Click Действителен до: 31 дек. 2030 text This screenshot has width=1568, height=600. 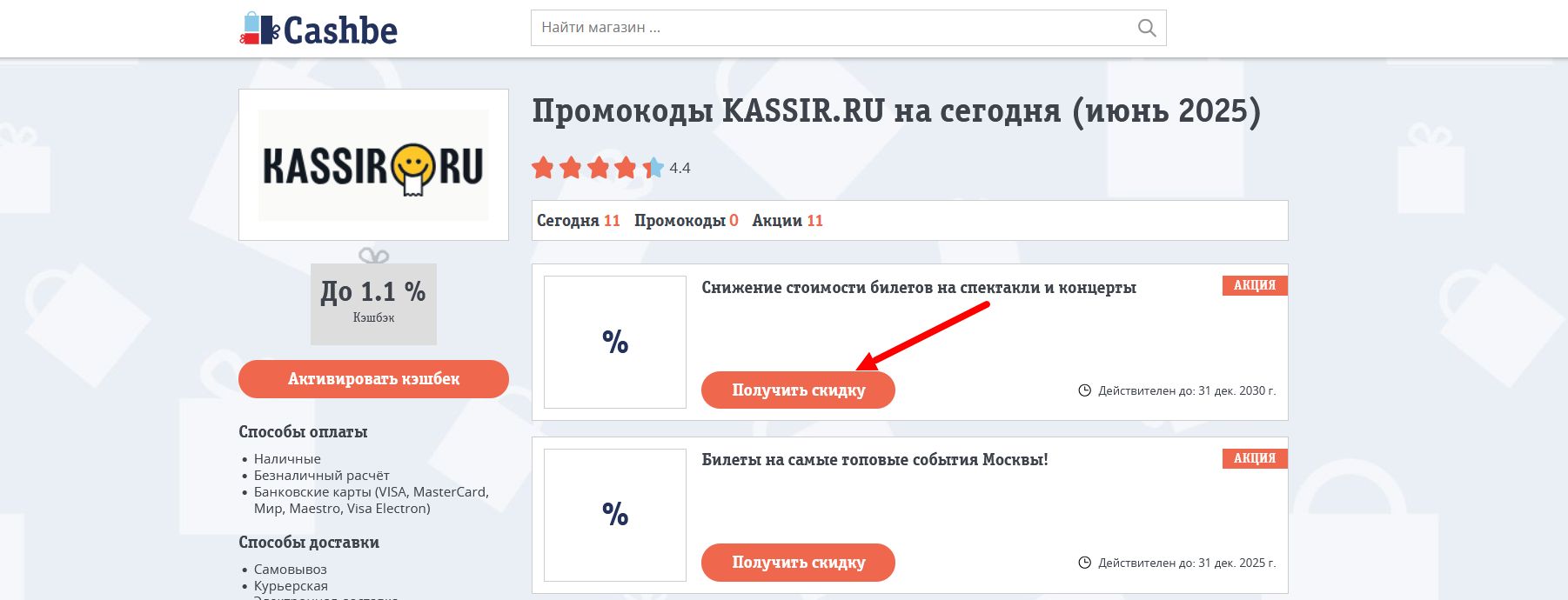click(x=1187, y=390)
